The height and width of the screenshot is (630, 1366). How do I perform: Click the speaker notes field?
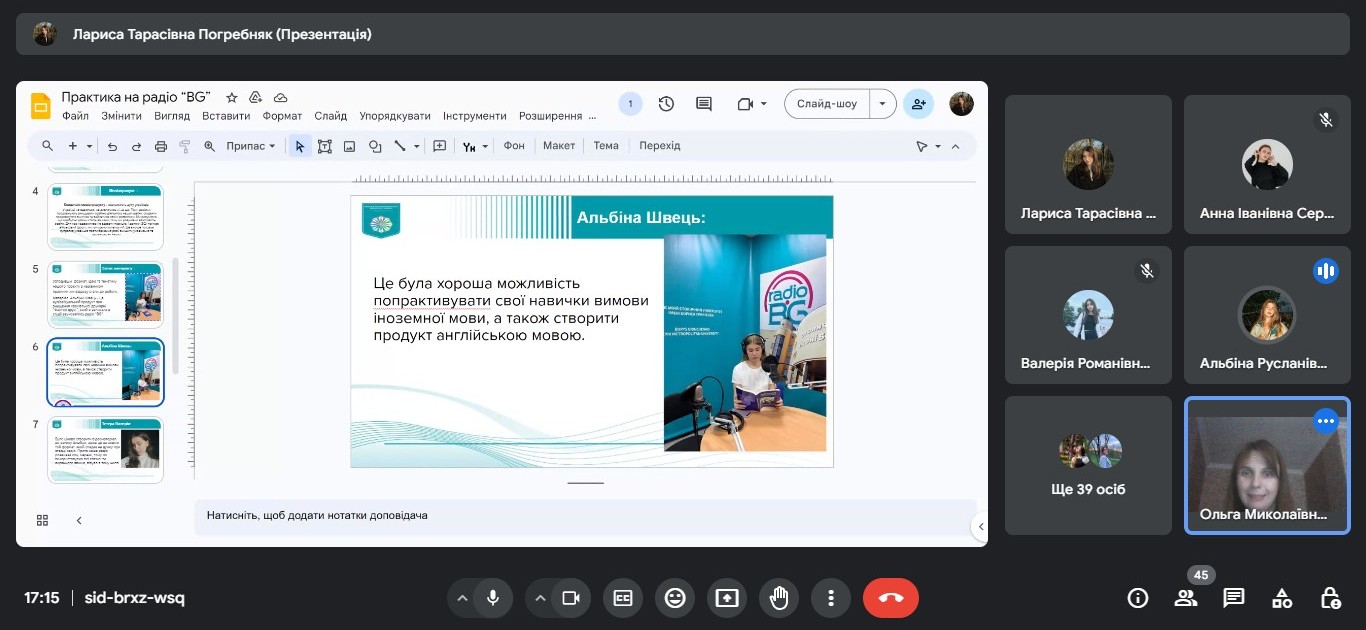pyautogui.click(x=580, y=515)
